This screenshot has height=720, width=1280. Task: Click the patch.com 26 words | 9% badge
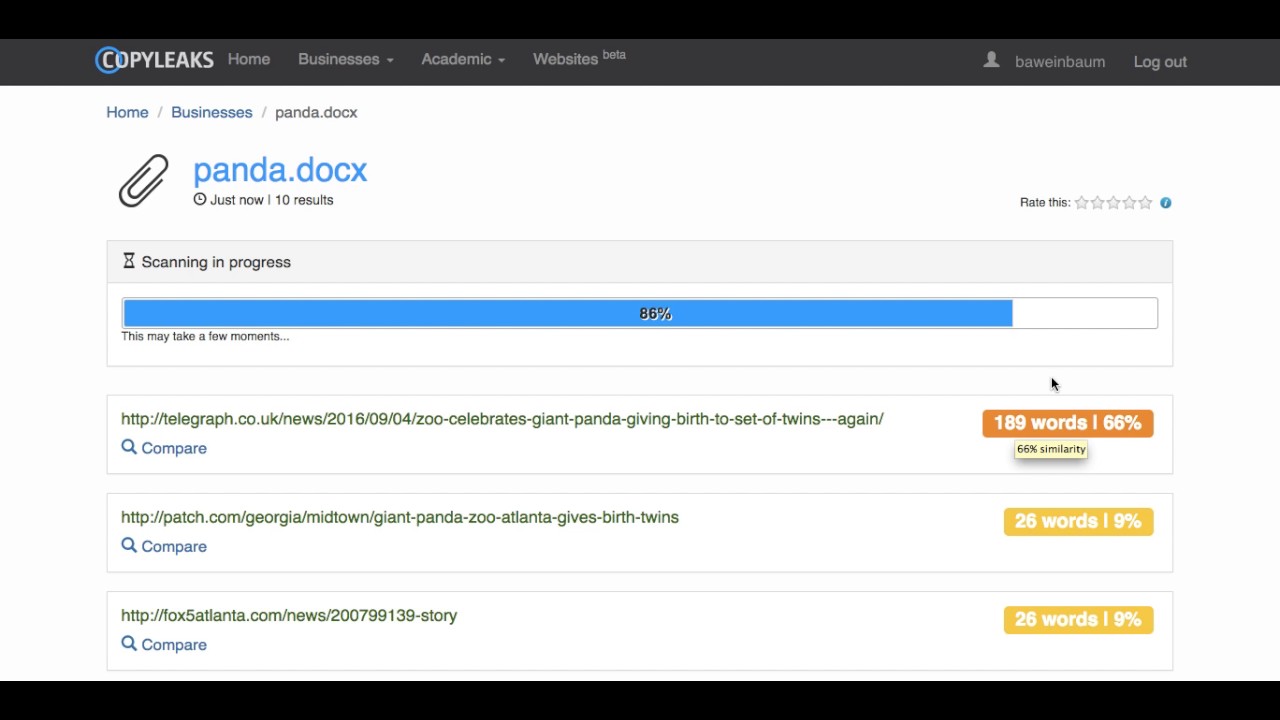point(1078,521)
